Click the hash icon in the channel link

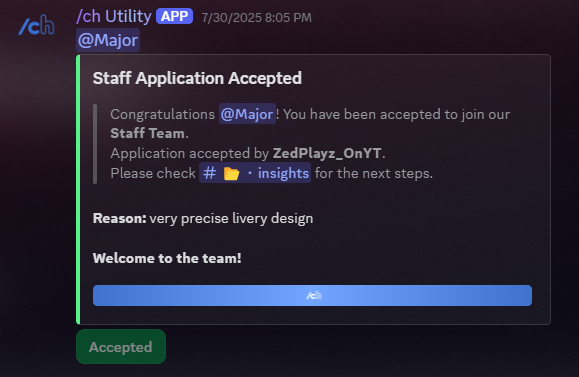click(209, 173)
